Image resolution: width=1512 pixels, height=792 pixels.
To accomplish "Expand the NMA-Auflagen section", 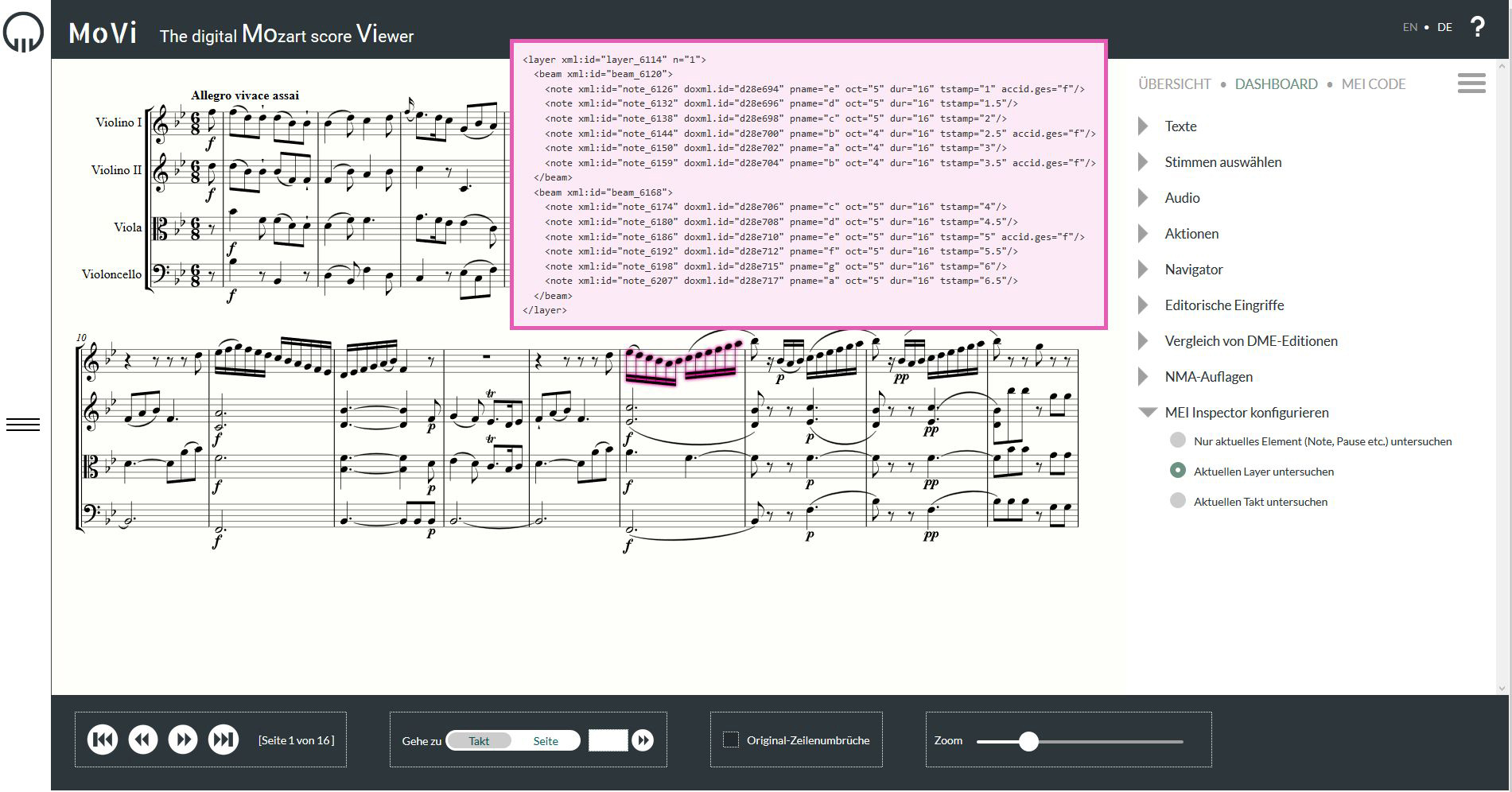I will tap(1208, 377).
